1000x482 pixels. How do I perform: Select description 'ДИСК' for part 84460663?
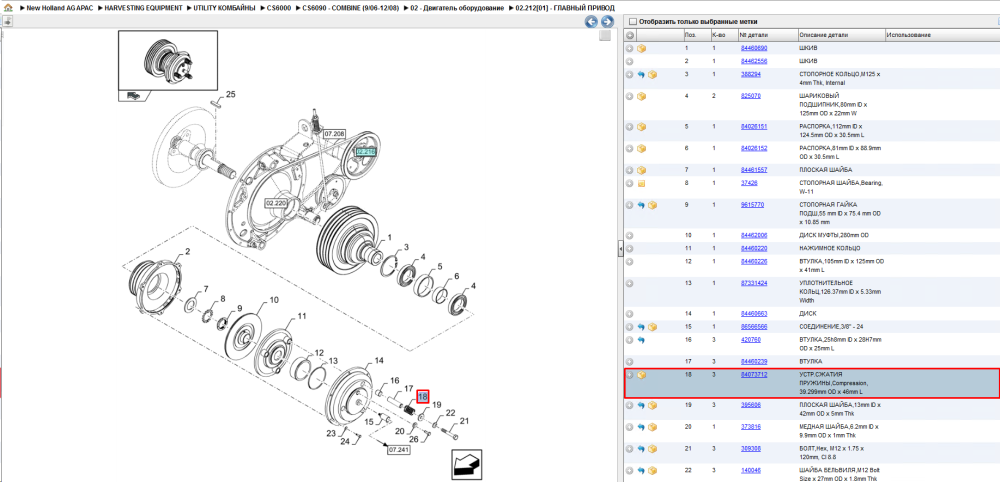pyautogui.click(x=807, y=314)
